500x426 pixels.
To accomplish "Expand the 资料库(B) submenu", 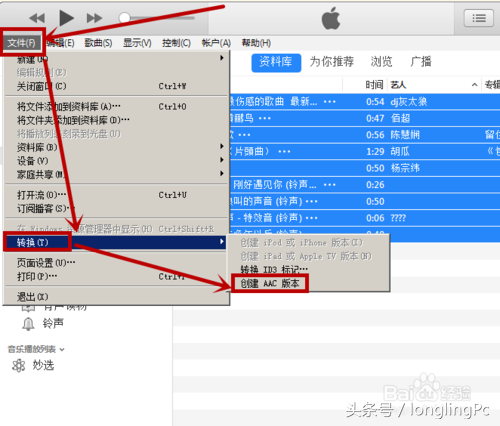I will [x=116, y=147].
